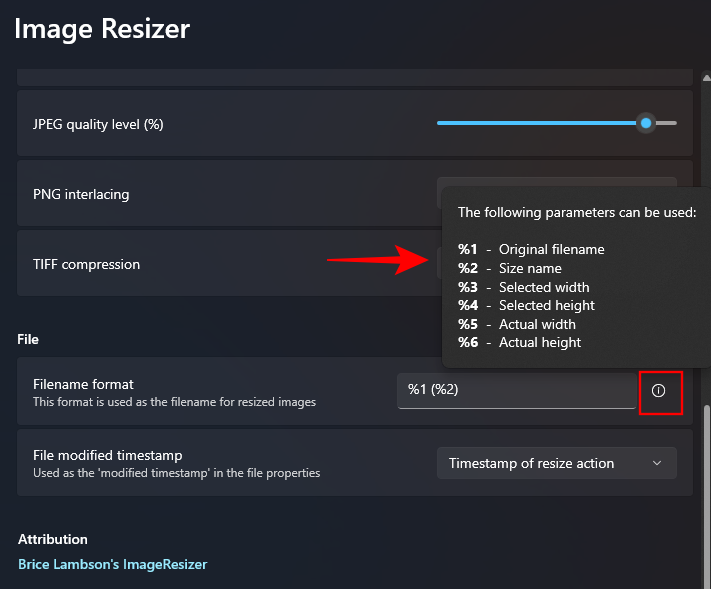Click the %2 Size name tooltip entry
This screenshot has height=589, width=711.
click(510, 268)
